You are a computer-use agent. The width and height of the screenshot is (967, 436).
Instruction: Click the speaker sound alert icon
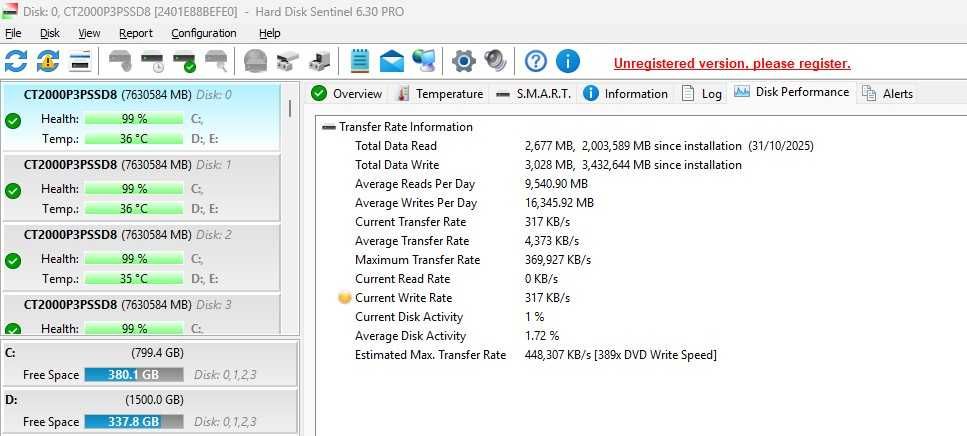495,61
